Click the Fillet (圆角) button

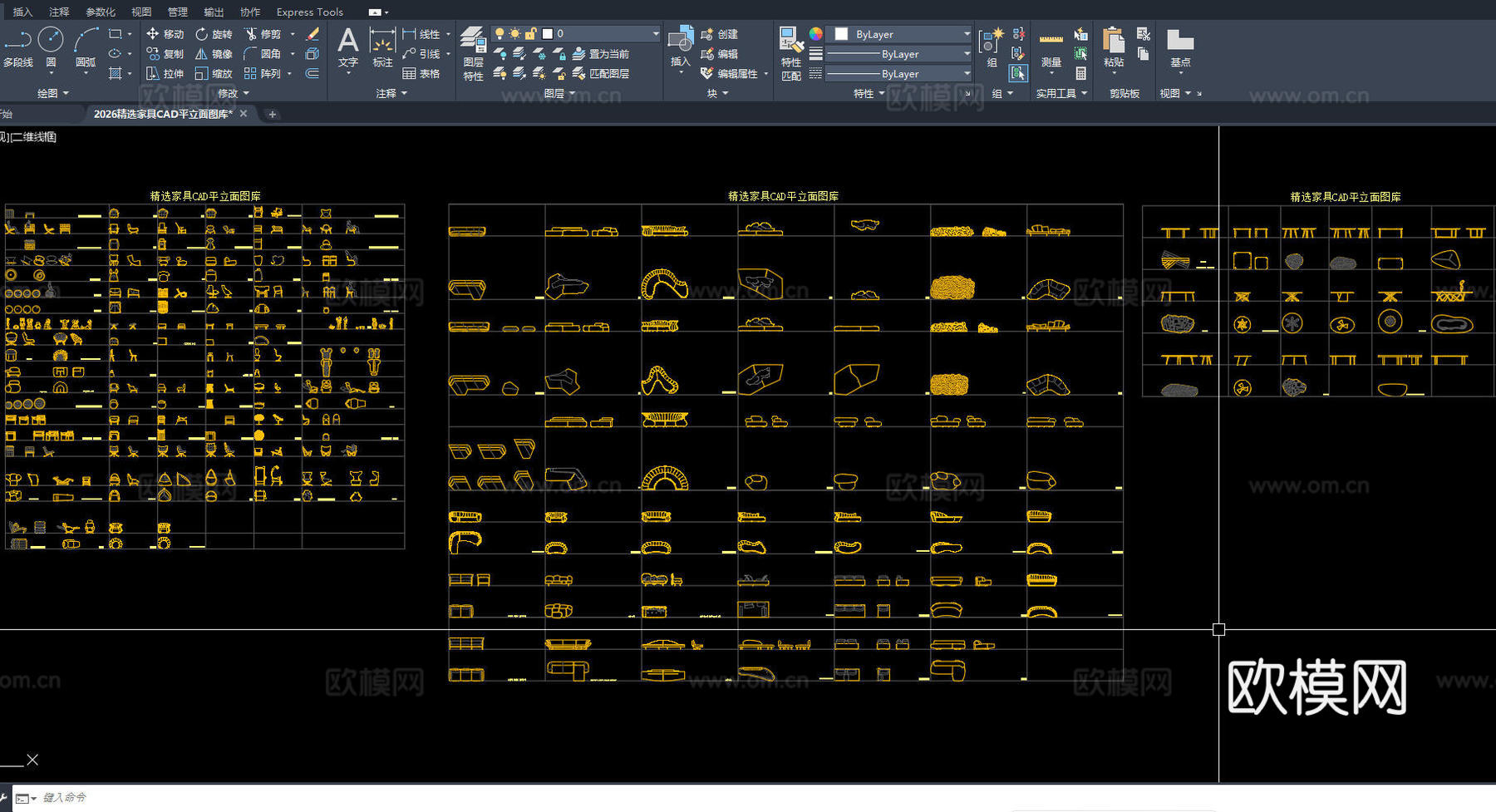(263, 54)
